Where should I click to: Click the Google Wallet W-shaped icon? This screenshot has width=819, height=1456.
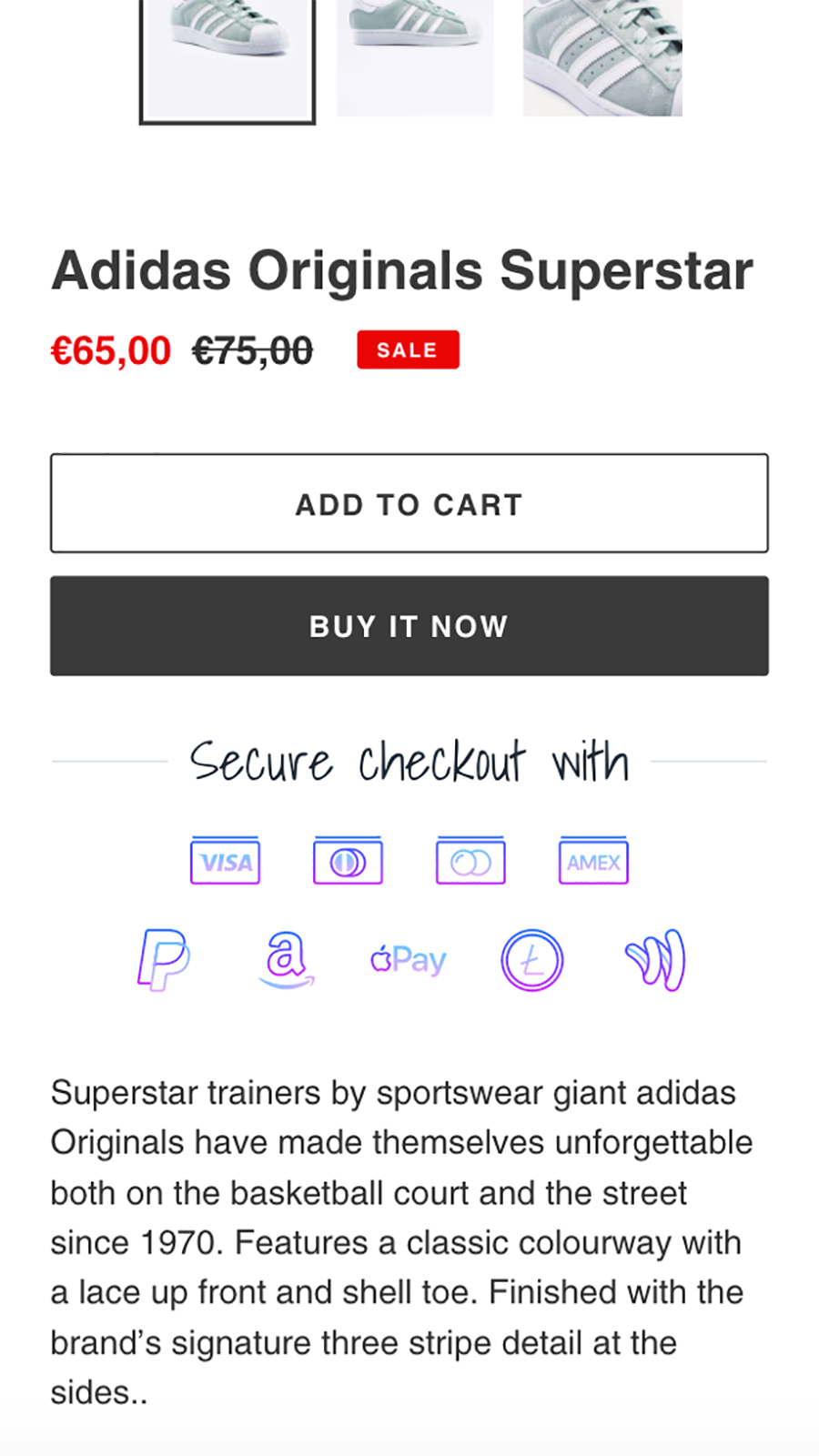click(x=655, y=960)
